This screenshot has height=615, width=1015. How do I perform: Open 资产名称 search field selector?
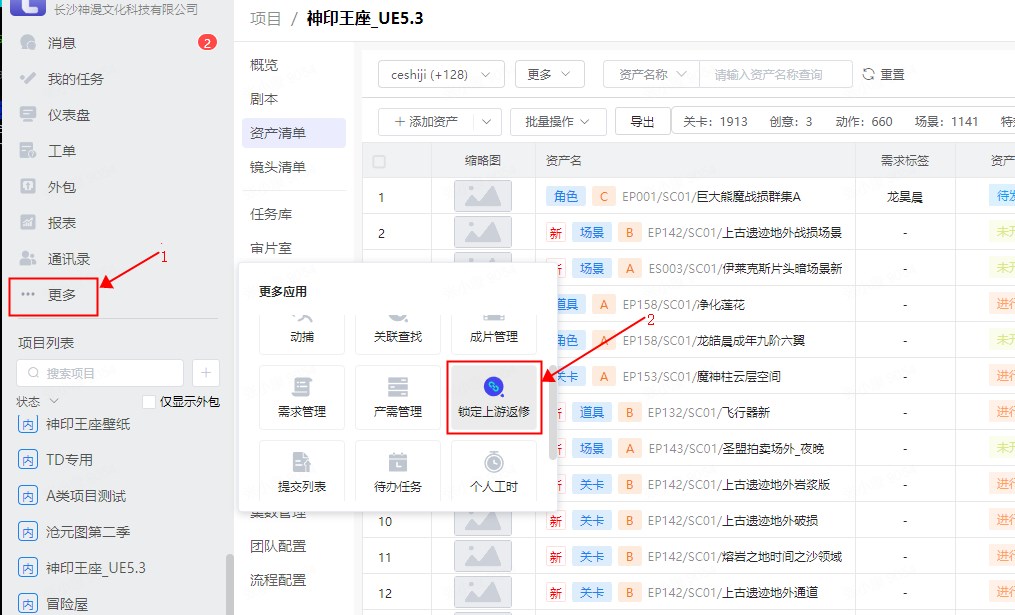click(651, 75)
